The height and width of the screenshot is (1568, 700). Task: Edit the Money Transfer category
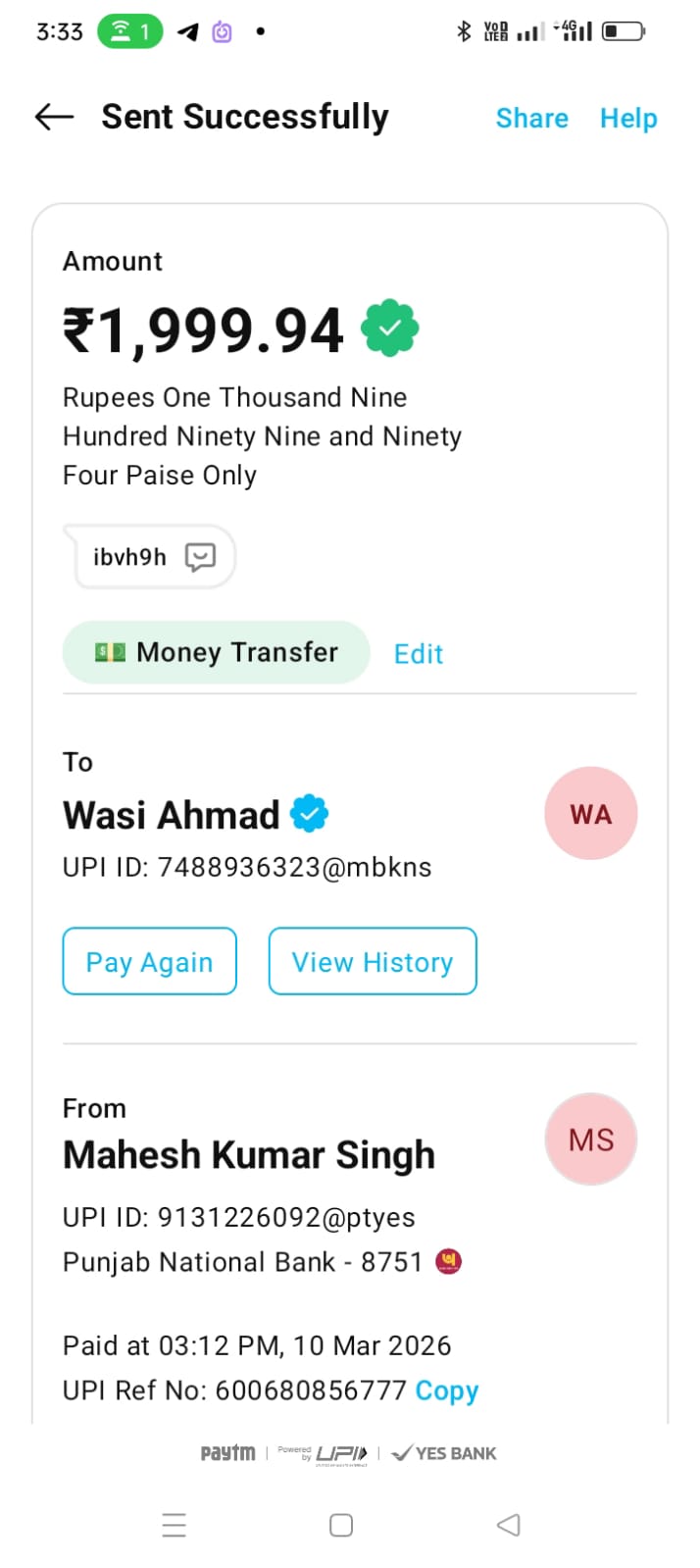pos(419,654)
